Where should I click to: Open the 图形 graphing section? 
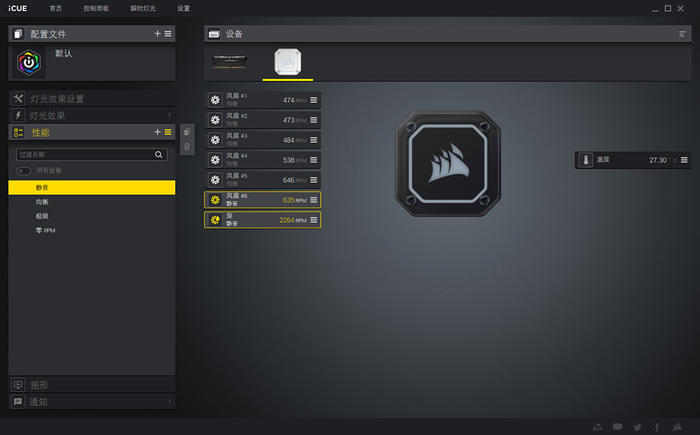[92, 385]
